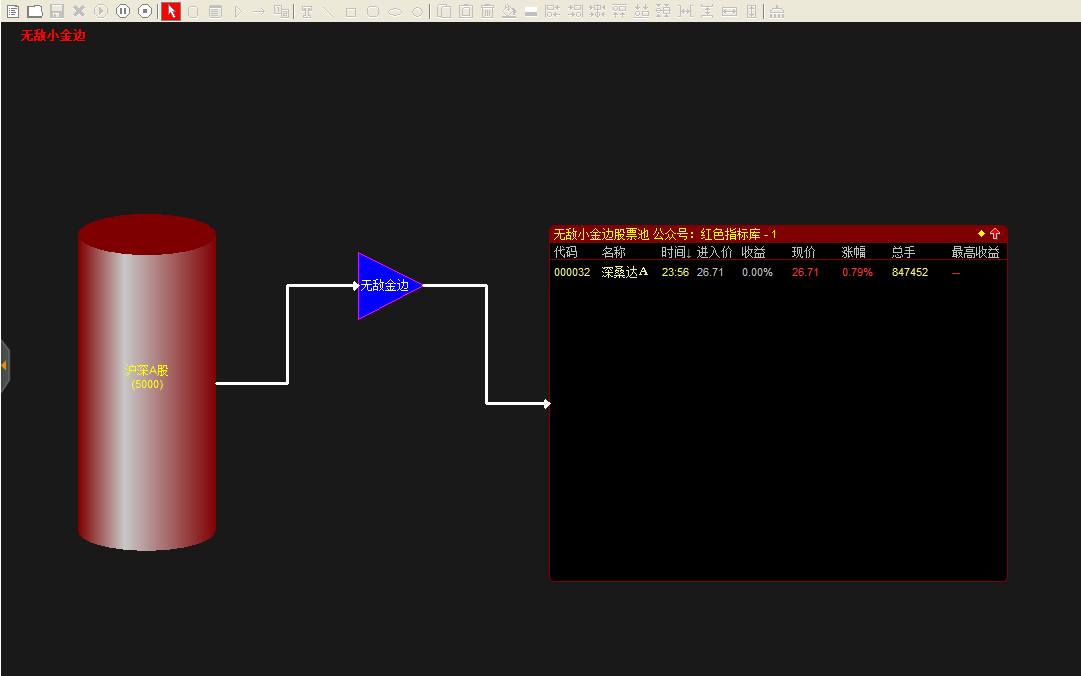Screen dimensions: 1081x676
Task: Toggle pause for the running strategy
Action: tap(122, 11)
